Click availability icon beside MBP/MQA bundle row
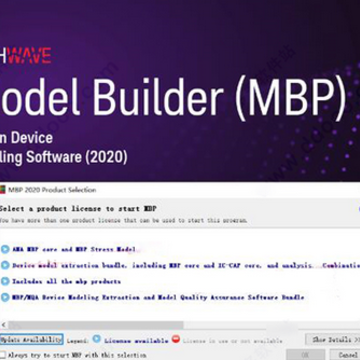 click(5, 297)
